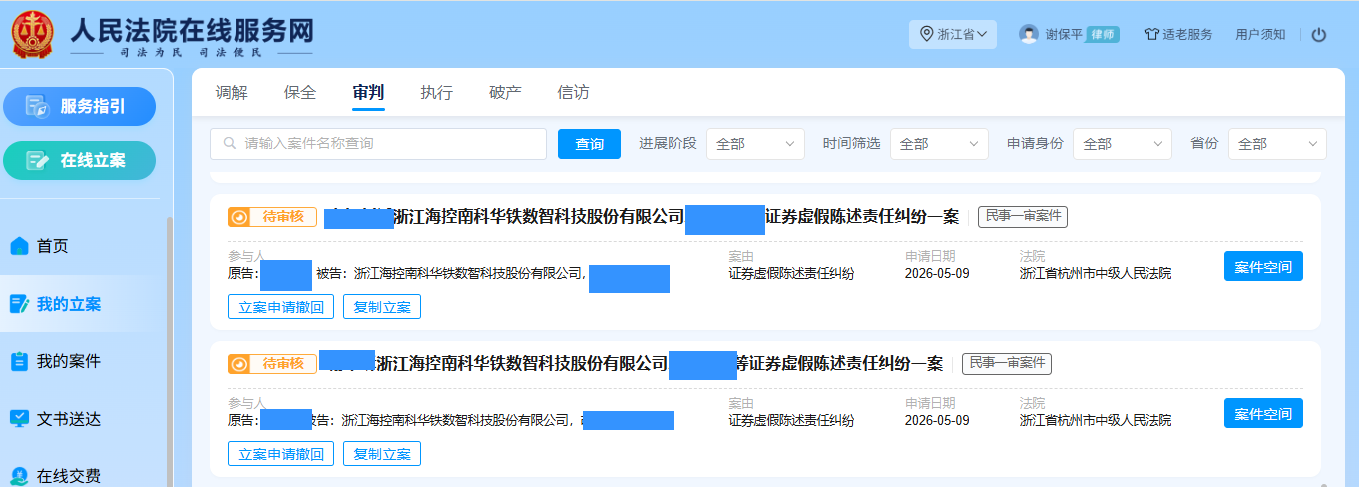
Task: Click the 在线立案 button
Action: [x=80, y=160]
